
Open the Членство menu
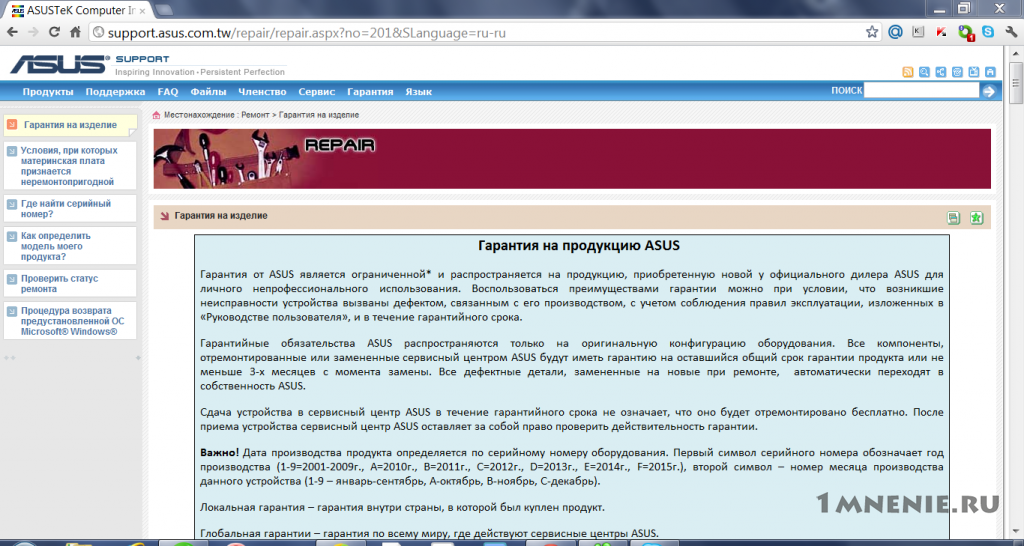262,92
